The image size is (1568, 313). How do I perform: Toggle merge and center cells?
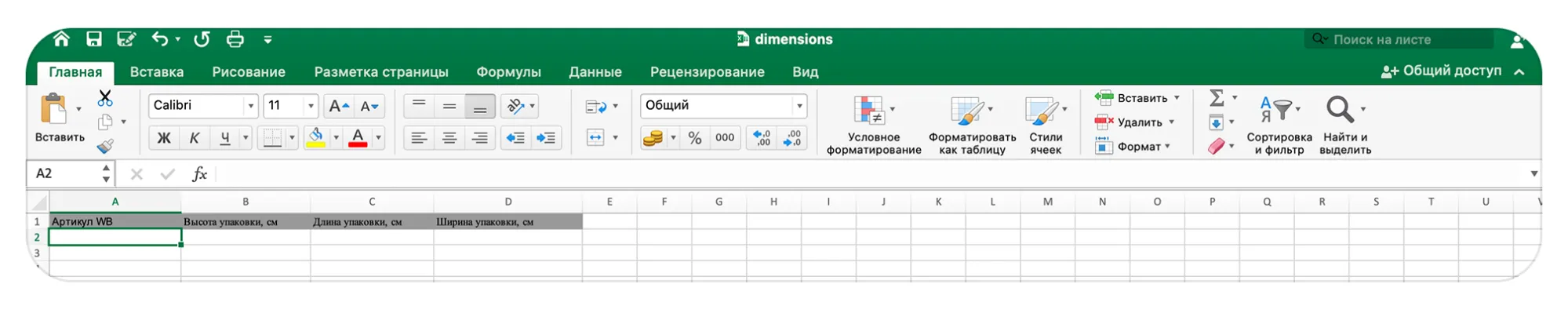(596, 138)
